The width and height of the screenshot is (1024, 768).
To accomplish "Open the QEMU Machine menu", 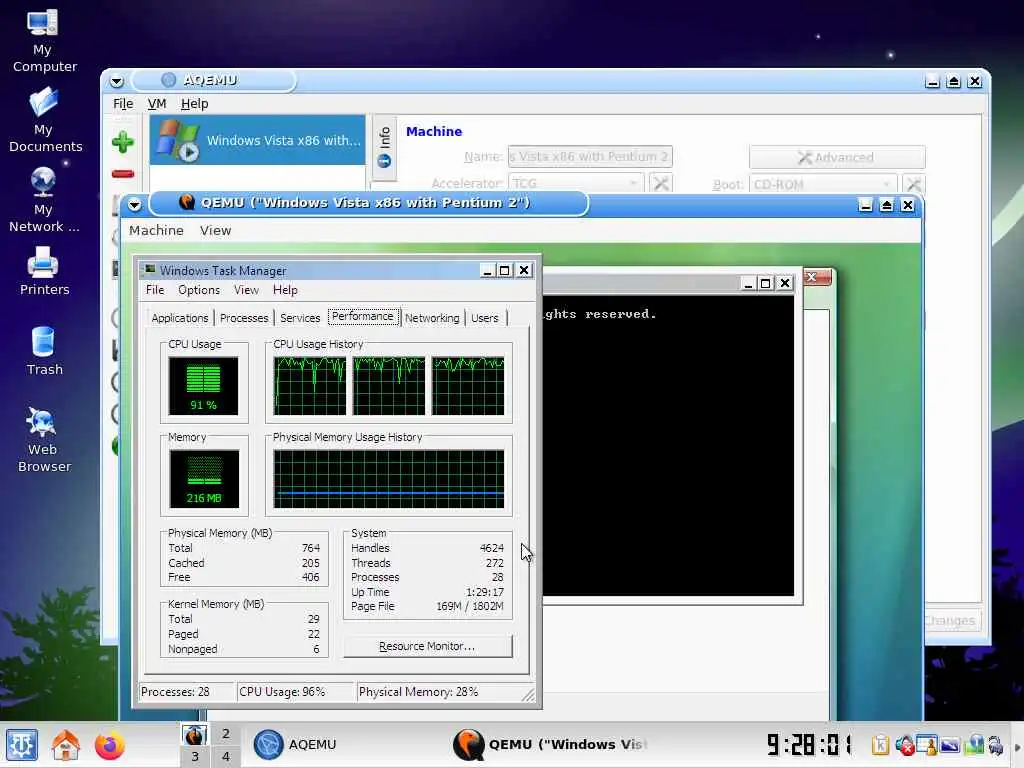I will click(x=156, y=231).
